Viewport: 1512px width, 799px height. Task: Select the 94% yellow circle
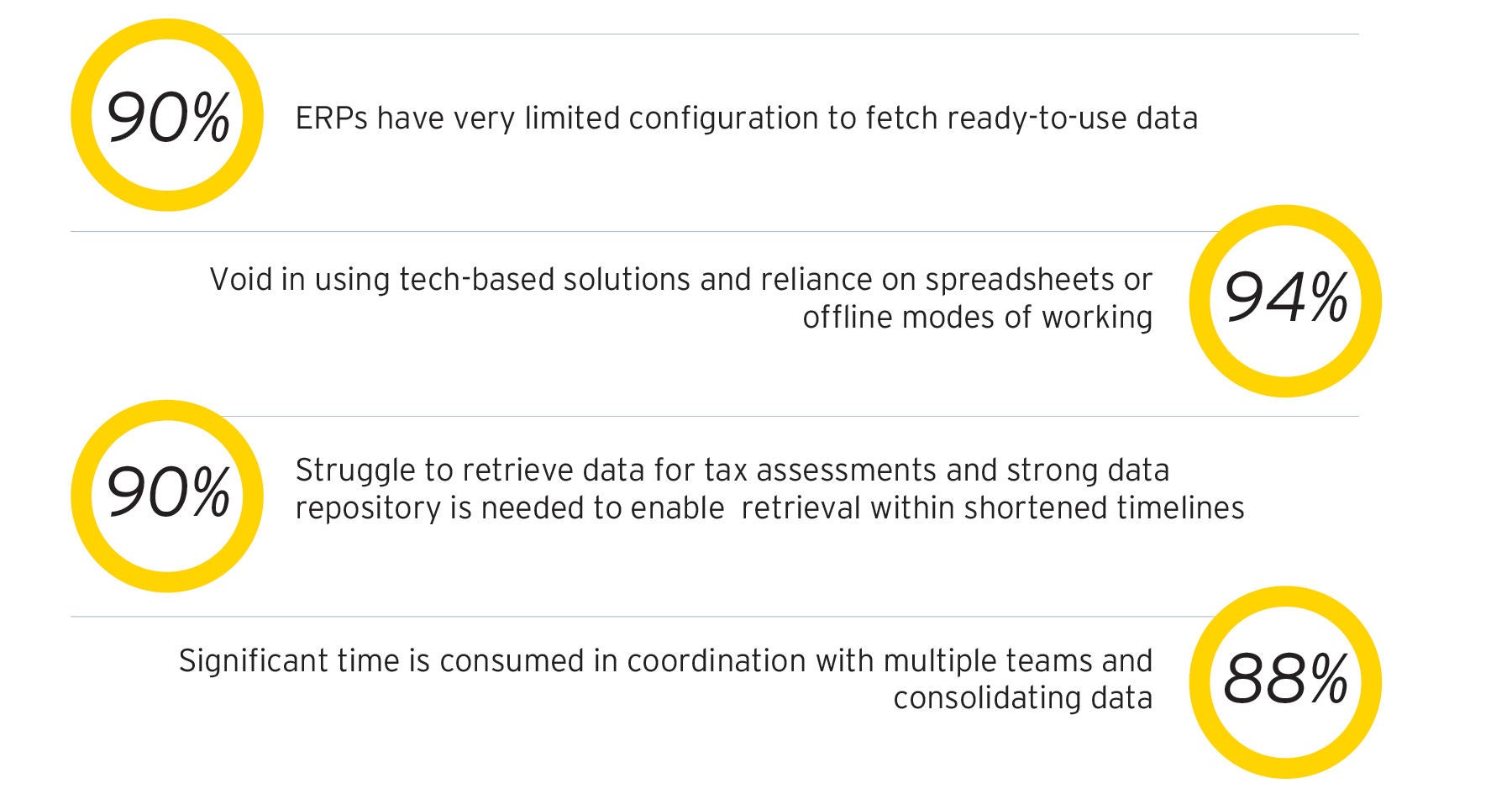coord(1285,300)
